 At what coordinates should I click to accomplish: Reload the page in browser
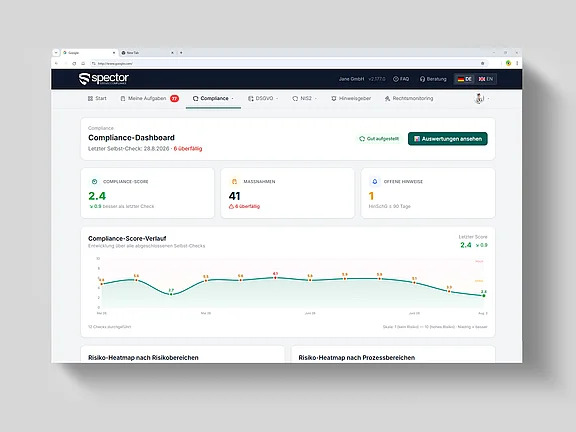(x=74, y=64)
